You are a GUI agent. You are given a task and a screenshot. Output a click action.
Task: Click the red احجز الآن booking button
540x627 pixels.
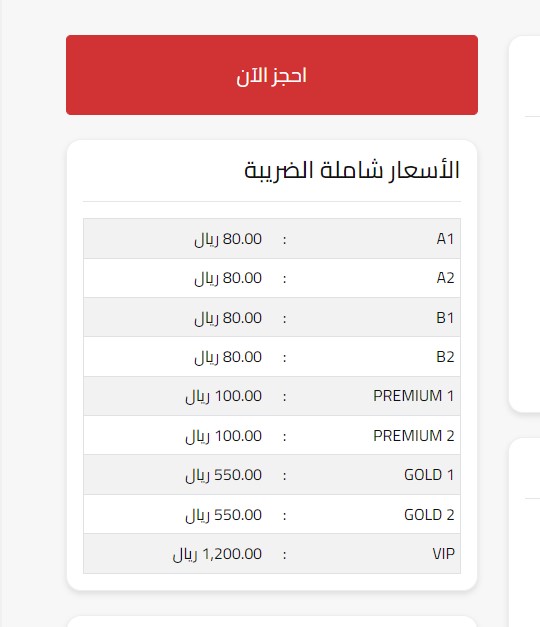coord(272,75)
